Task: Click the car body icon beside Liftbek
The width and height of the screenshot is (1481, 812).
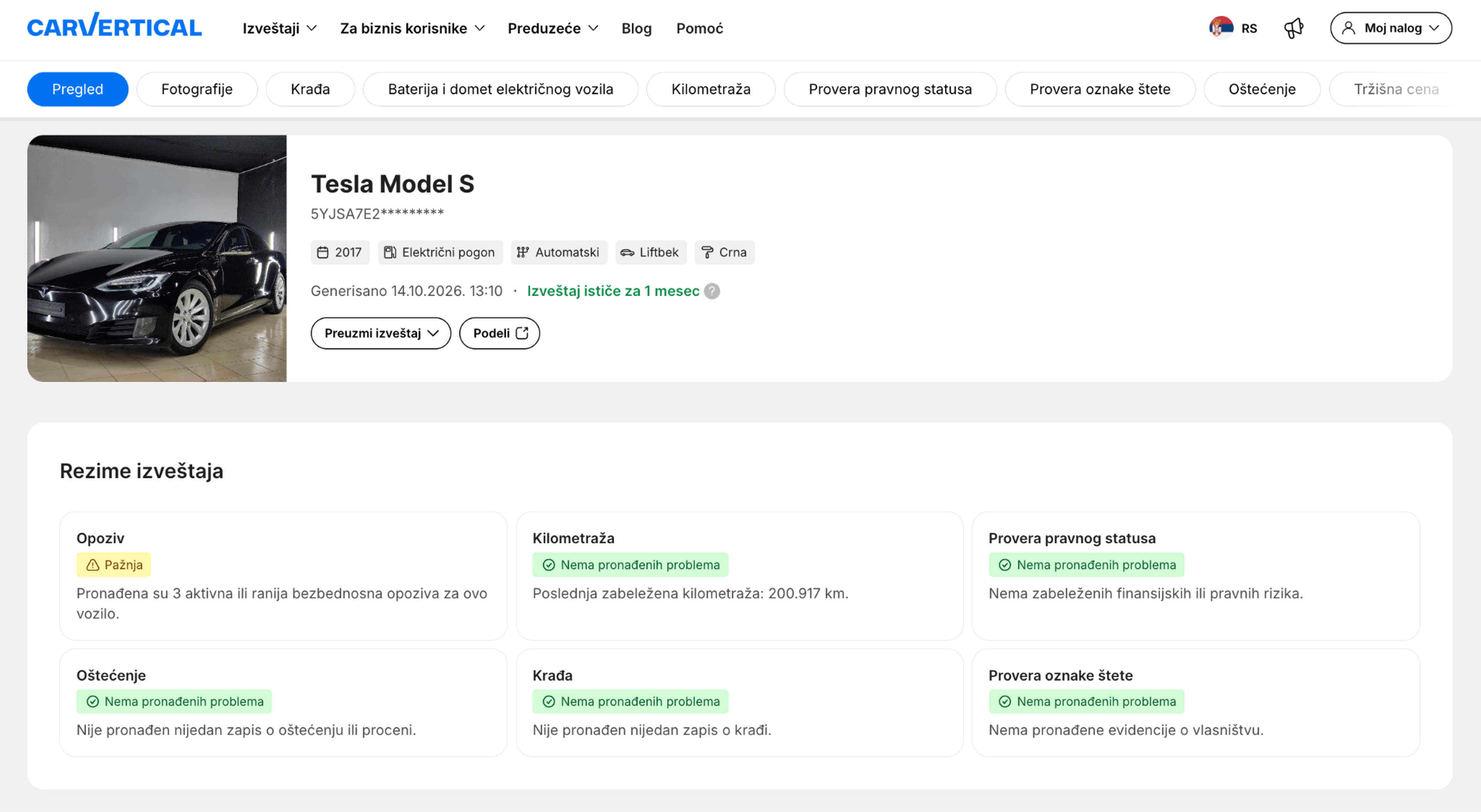Action: 627,252
